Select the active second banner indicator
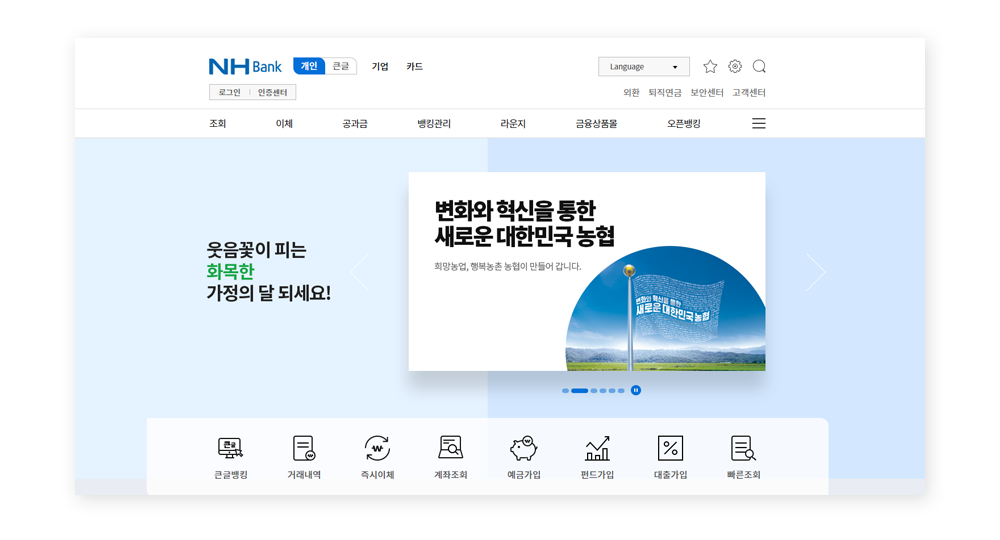Screen dimensions: 1000x540 point(580,391)
